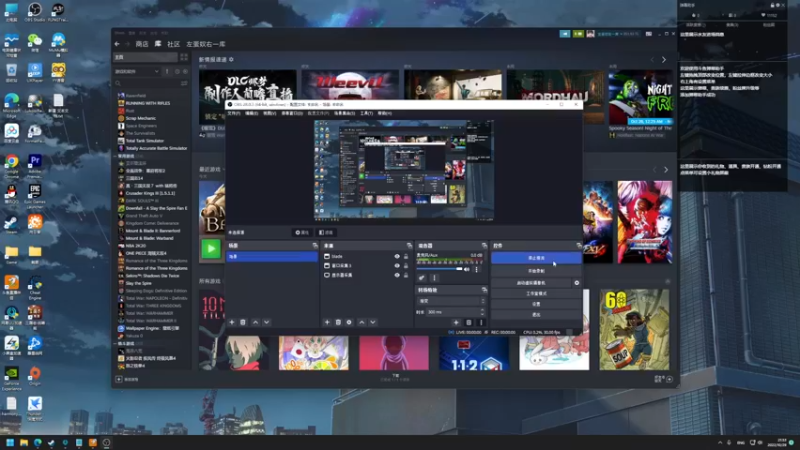Mute Mic/Aux with speaker icon
The image size is (800, 450).
[x=466, y=269]
